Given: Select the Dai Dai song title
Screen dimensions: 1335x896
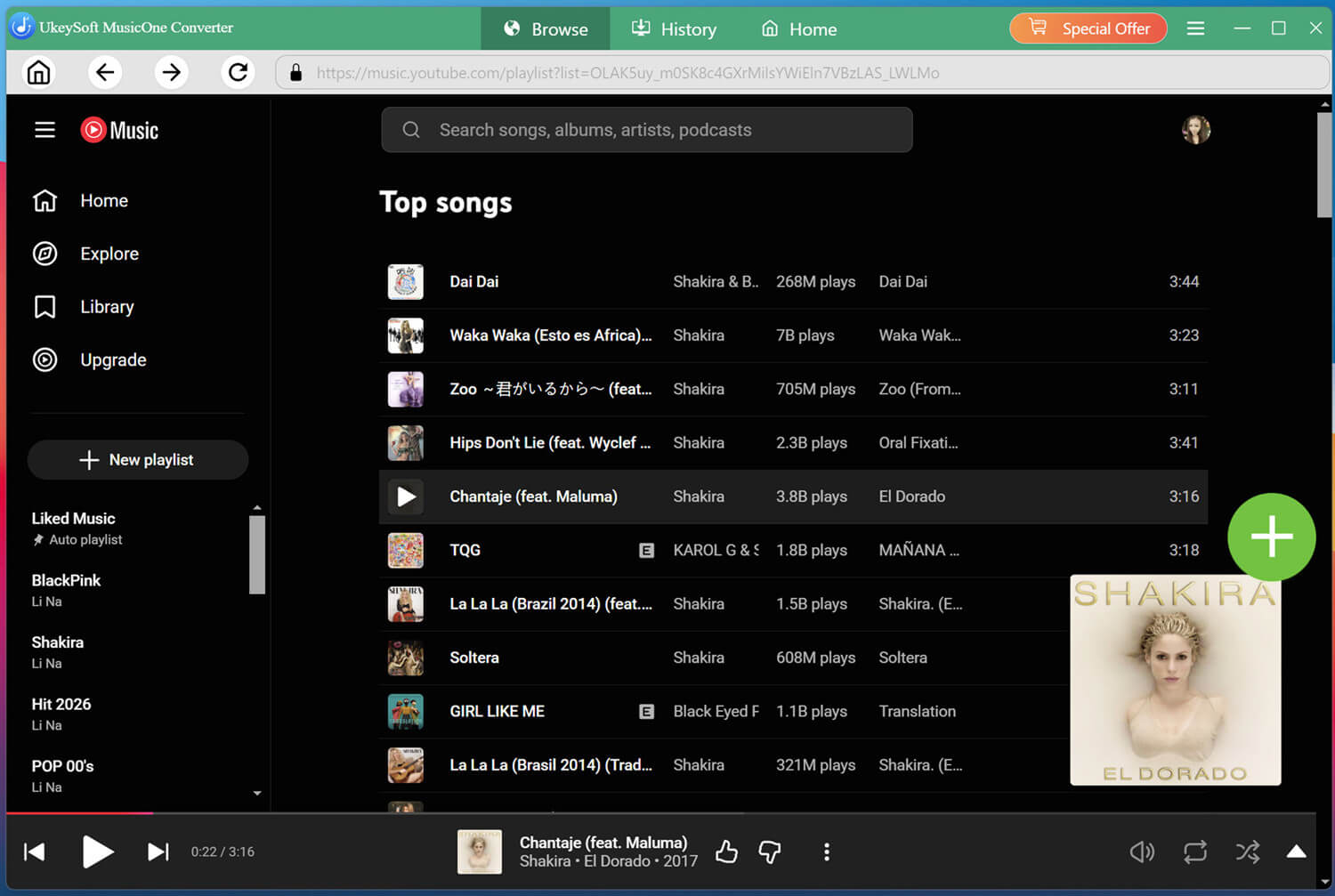Looking at the screenshot, I should click(x=474, y=282).
